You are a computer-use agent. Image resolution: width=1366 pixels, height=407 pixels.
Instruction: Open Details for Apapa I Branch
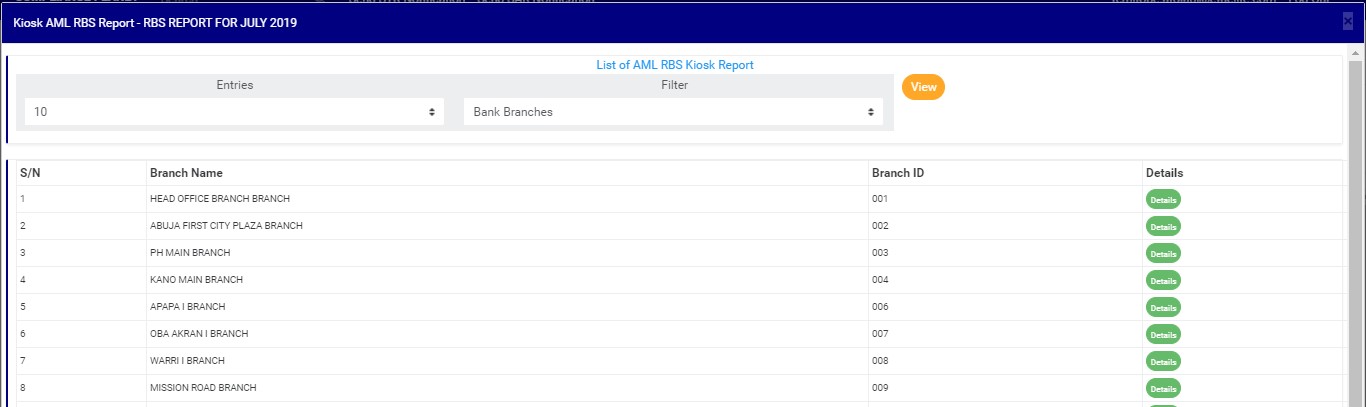pos(1163,308)
